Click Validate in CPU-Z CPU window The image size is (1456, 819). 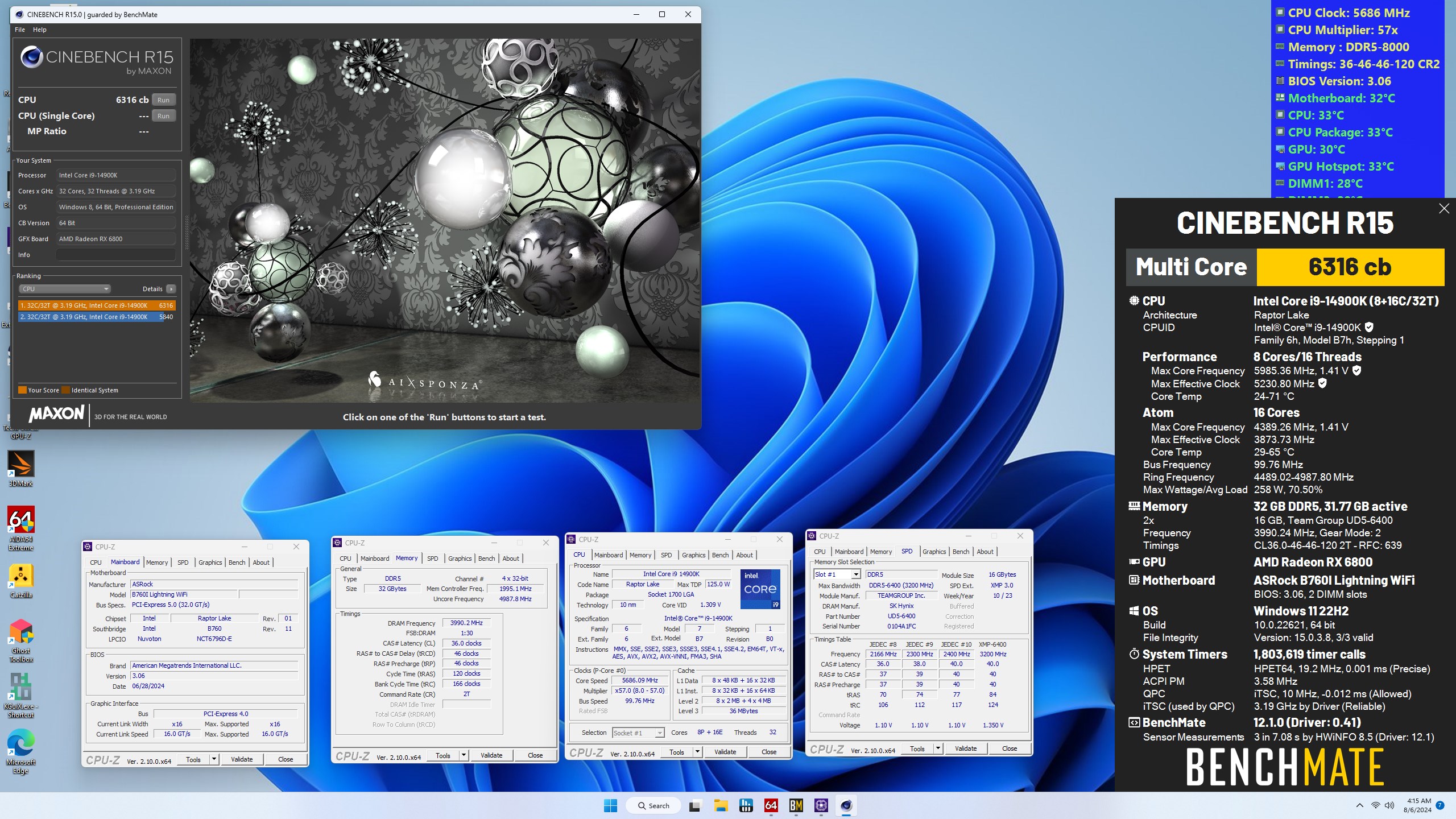point(725,752)
